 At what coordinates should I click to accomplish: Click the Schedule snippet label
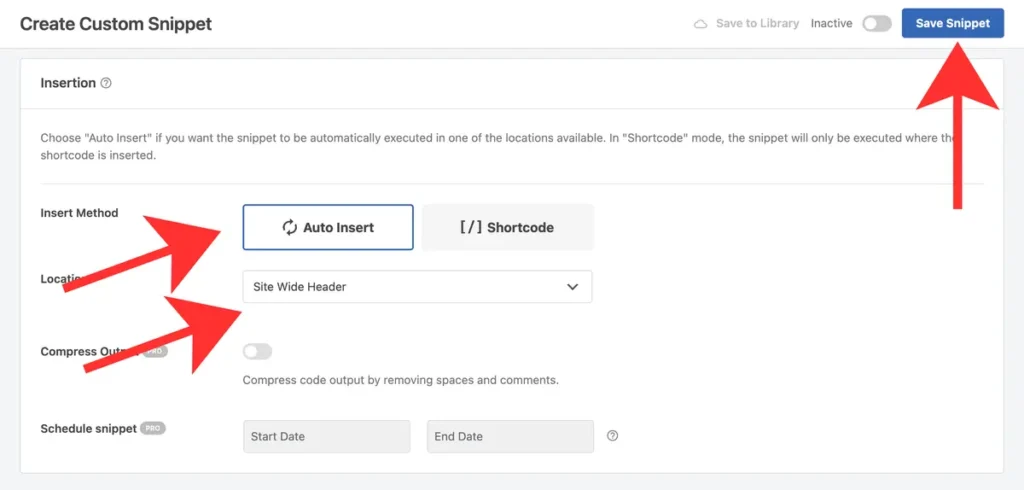pos(88,428)
